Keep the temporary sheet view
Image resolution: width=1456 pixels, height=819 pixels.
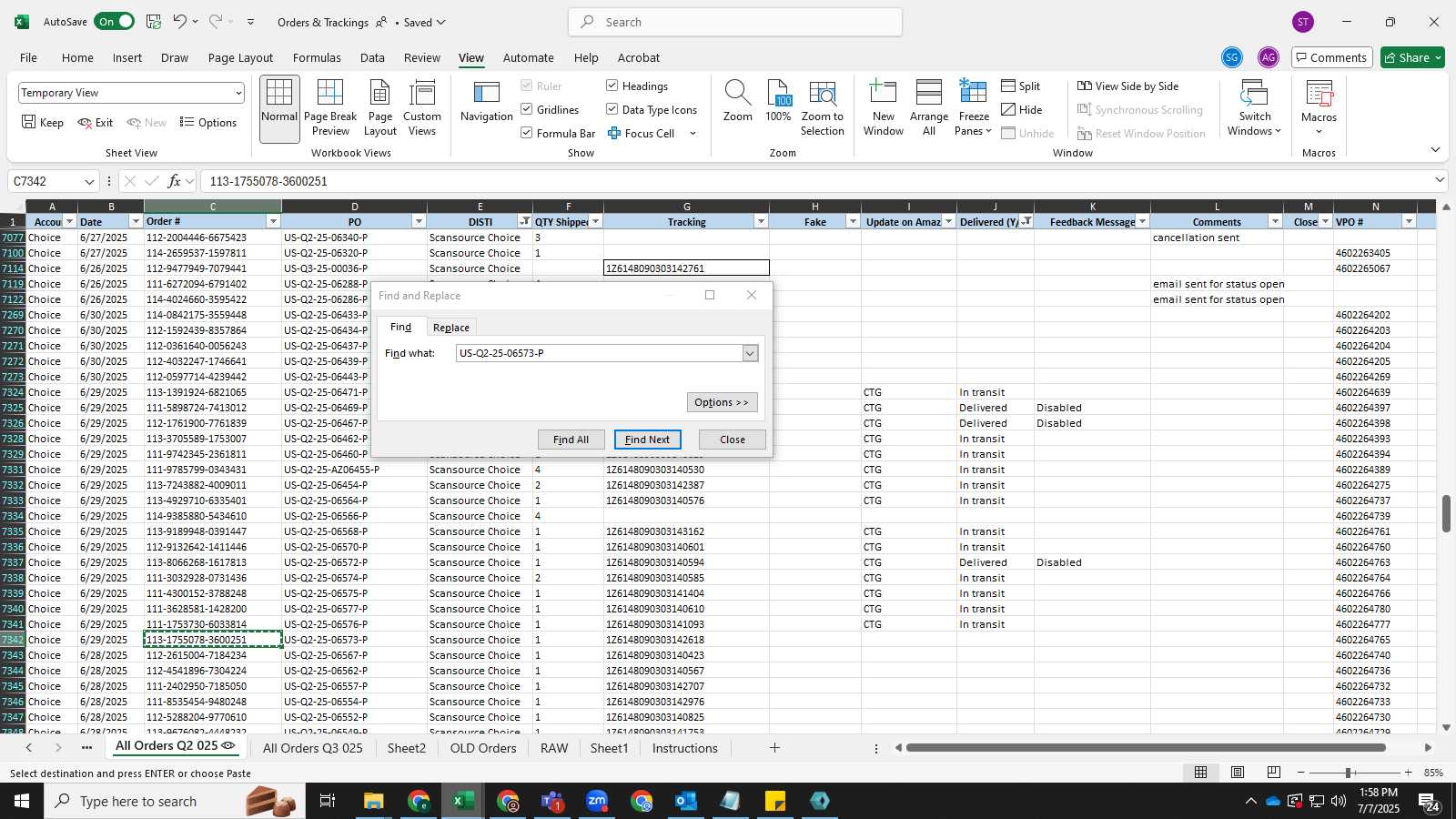pos(43,122)
